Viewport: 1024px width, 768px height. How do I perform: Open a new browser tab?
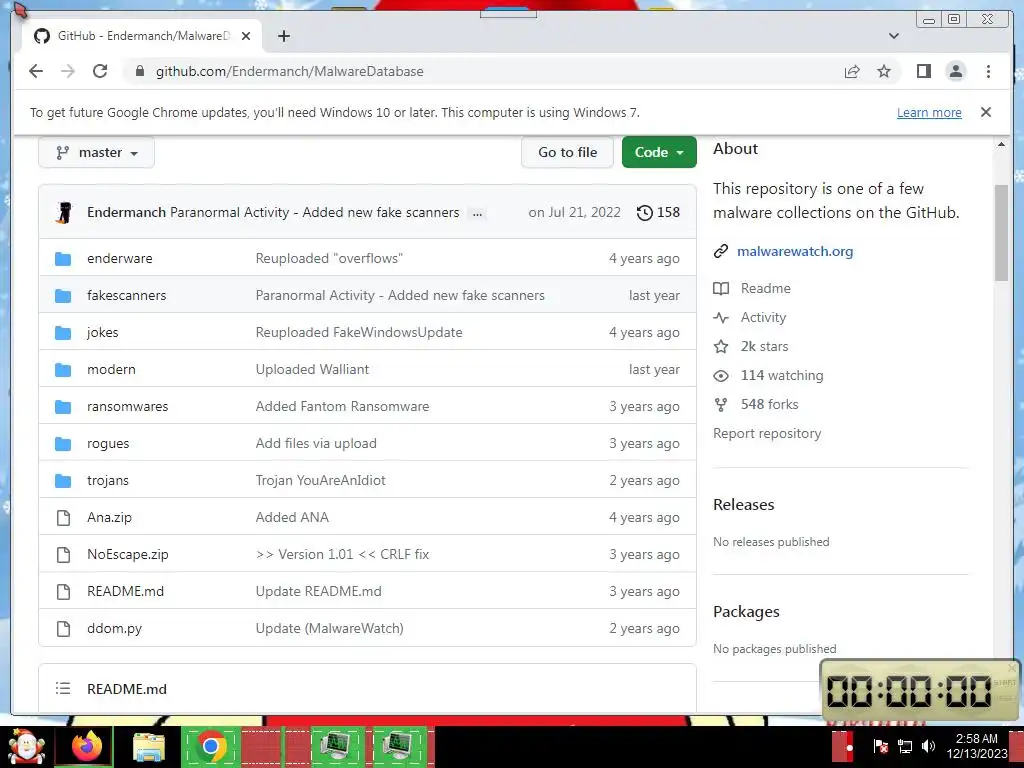tap(283, 36)
